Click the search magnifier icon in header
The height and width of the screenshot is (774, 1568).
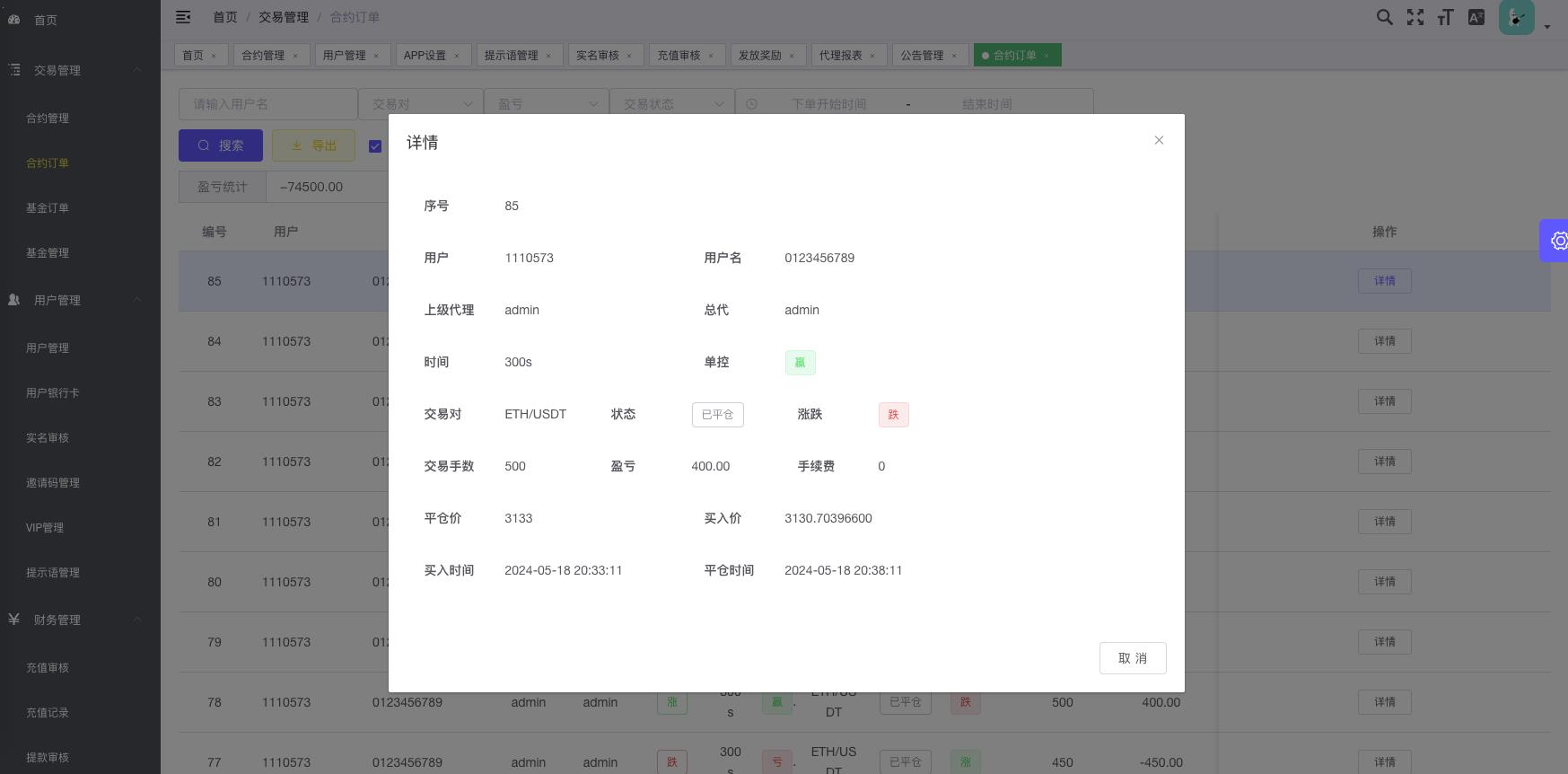[x=1385, y=17]
